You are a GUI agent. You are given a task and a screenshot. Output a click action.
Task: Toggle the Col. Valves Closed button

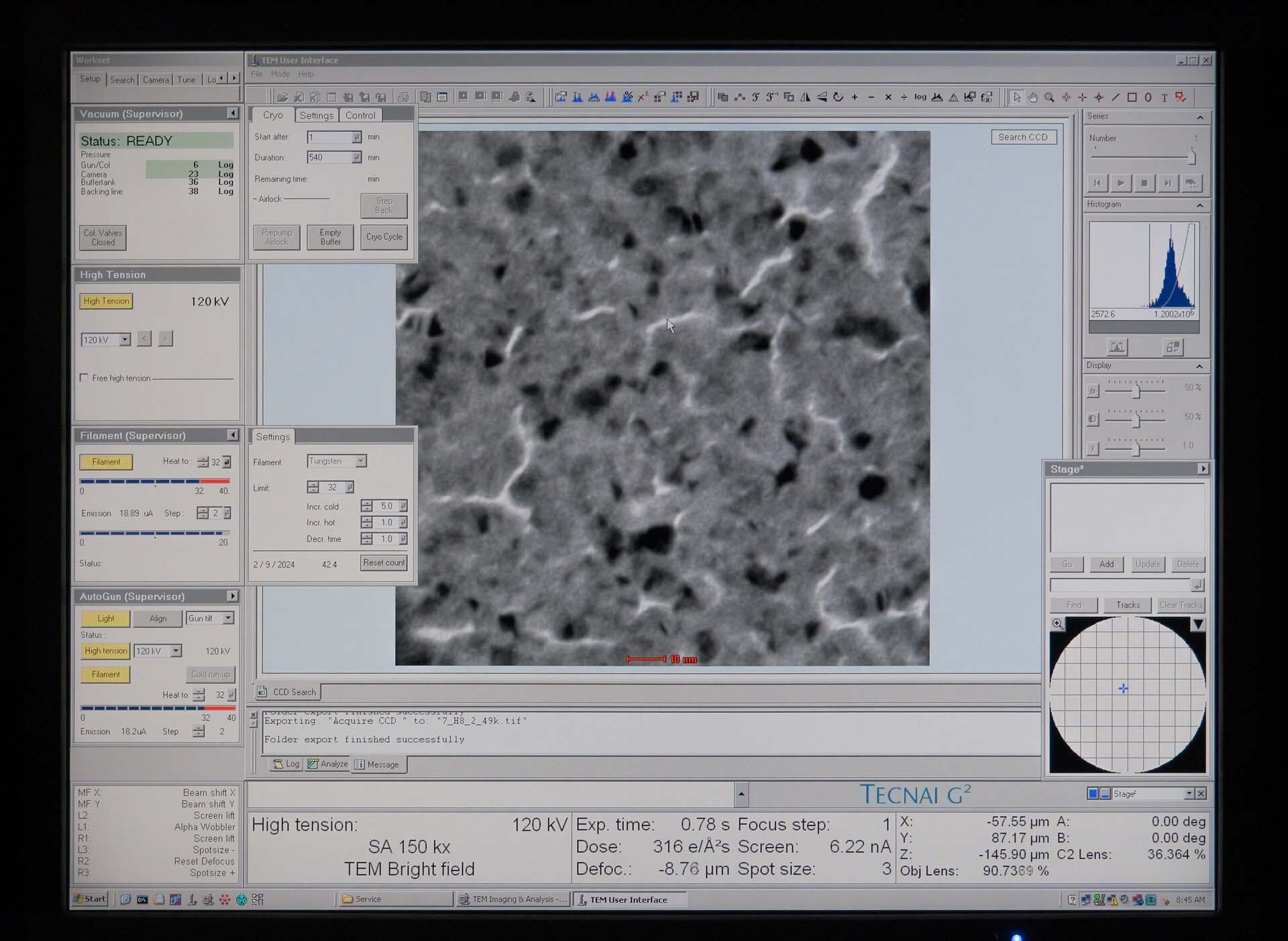coord(103,238)
